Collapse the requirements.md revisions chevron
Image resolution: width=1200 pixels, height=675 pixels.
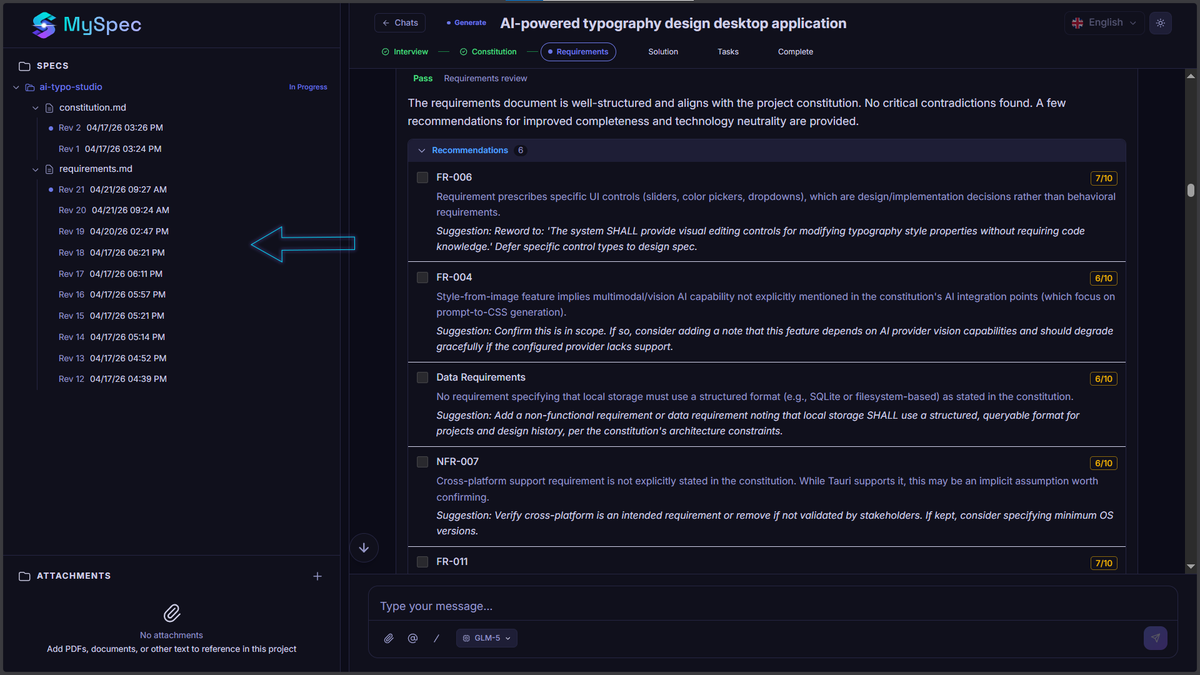tap(36, 169)
